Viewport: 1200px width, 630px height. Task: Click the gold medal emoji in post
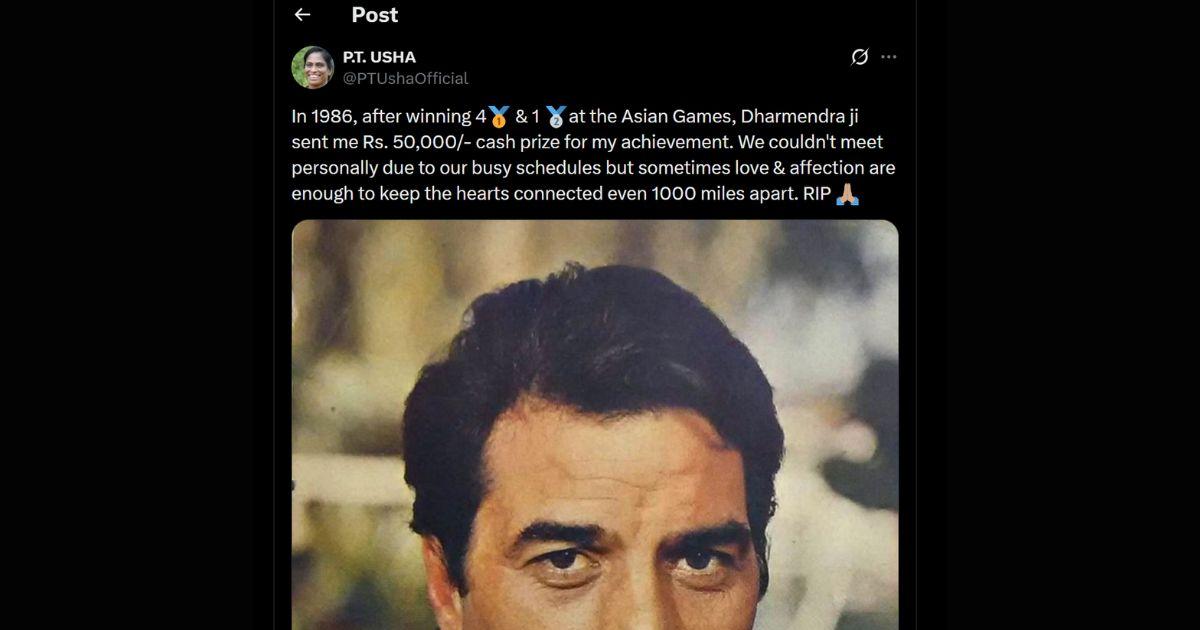(x=500, y=117)
